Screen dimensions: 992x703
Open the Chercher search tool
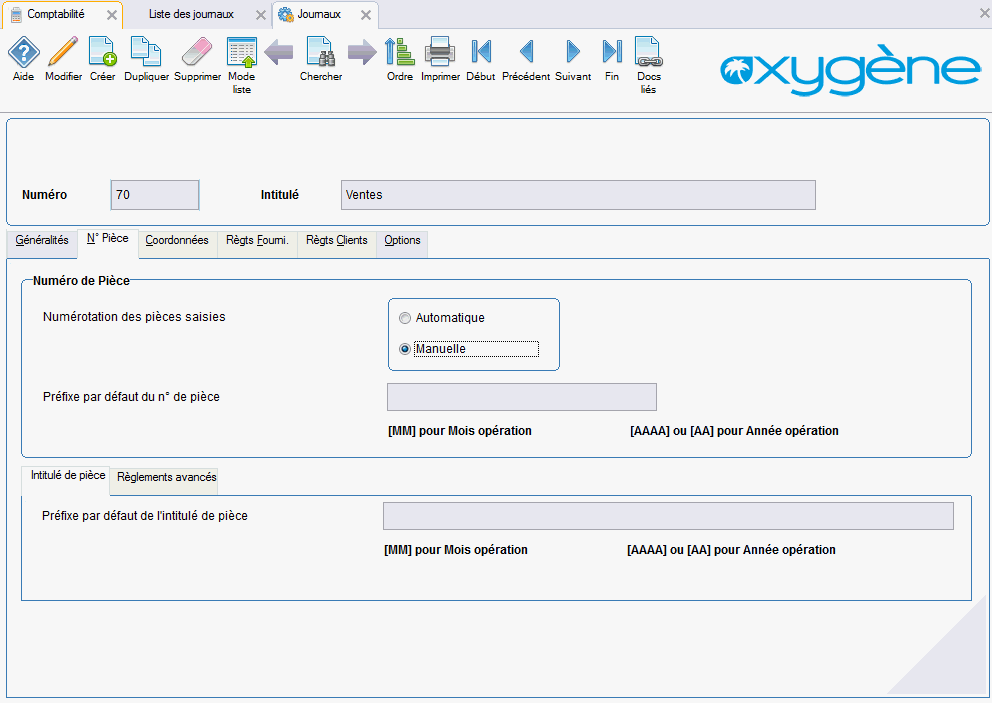pyautogui.click(x=320, y=52)
